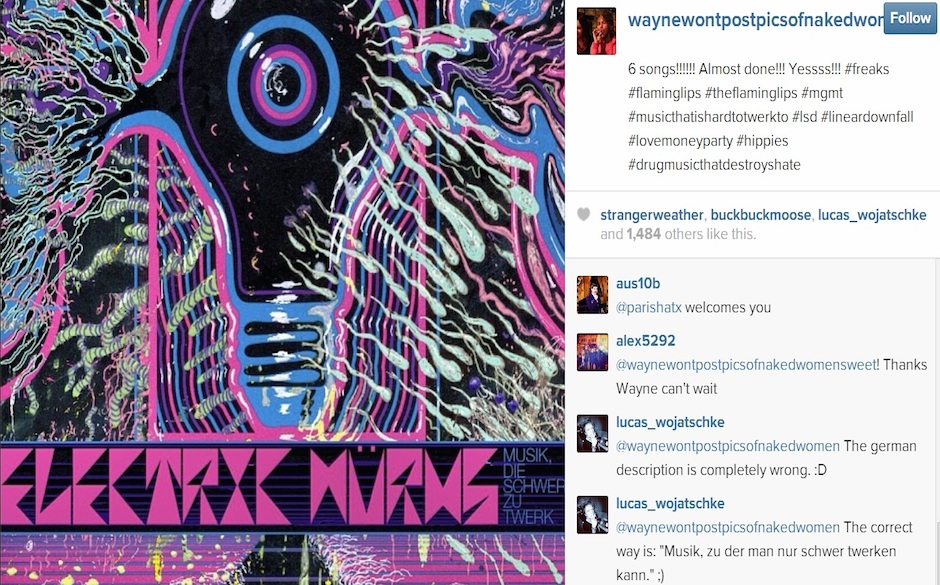Image resolution: width=940 pixels, height=585 pixels.
Task: Click the comments panel scrollbar
Action: pyautogui.click(x=936, y=422)
